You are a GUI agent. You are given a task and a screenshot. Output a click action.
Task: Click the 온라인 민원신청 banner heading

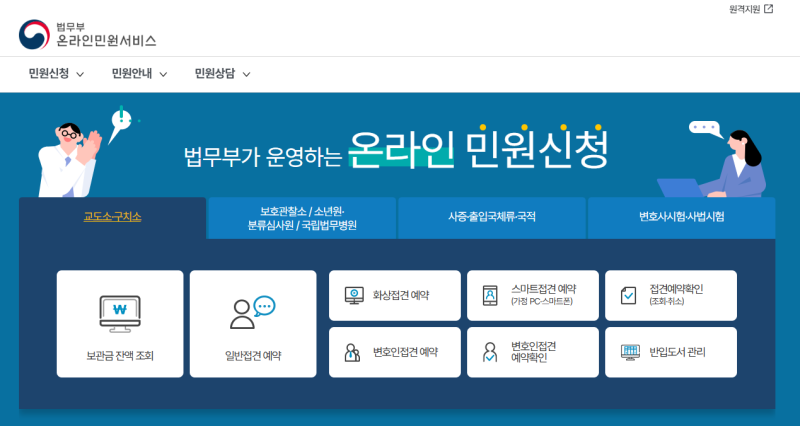(x=479, y=150)
